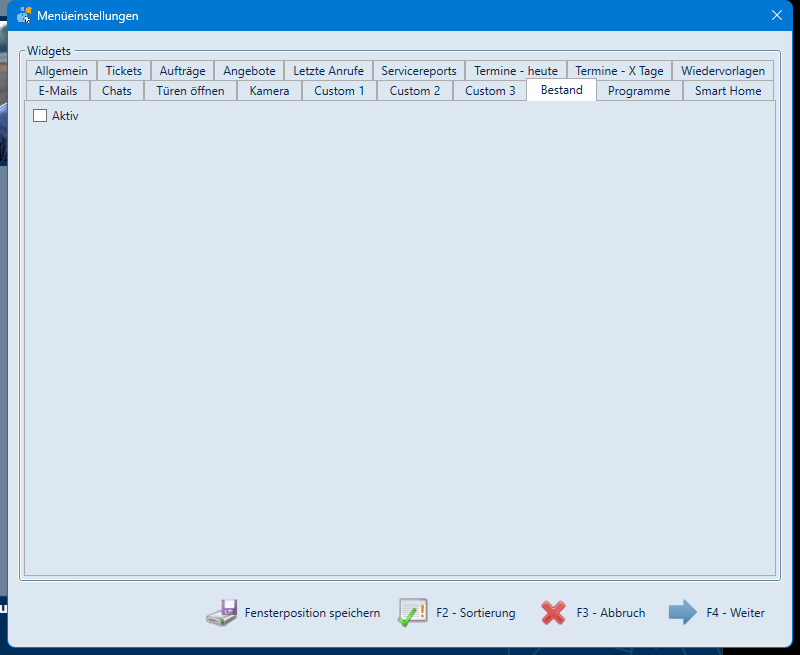Image resolution: width=800 pixels, height=655 pixels.
Task: Click the blue arrow Weiter icon
Action: (x=683, y=612)
